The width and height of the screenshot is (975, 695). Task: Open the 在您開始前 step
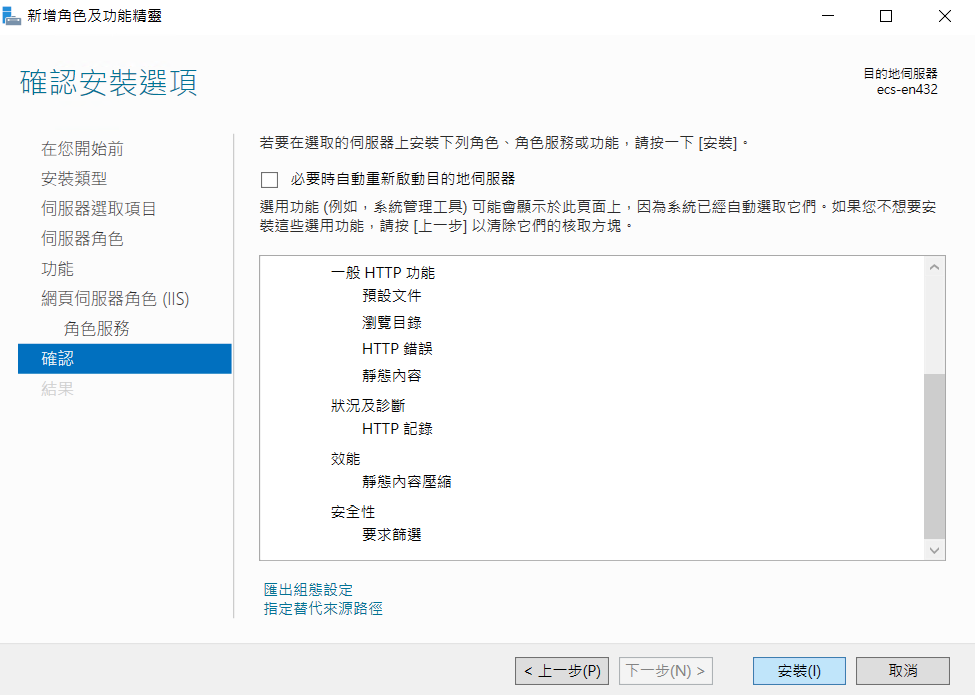tap(82, 149)
